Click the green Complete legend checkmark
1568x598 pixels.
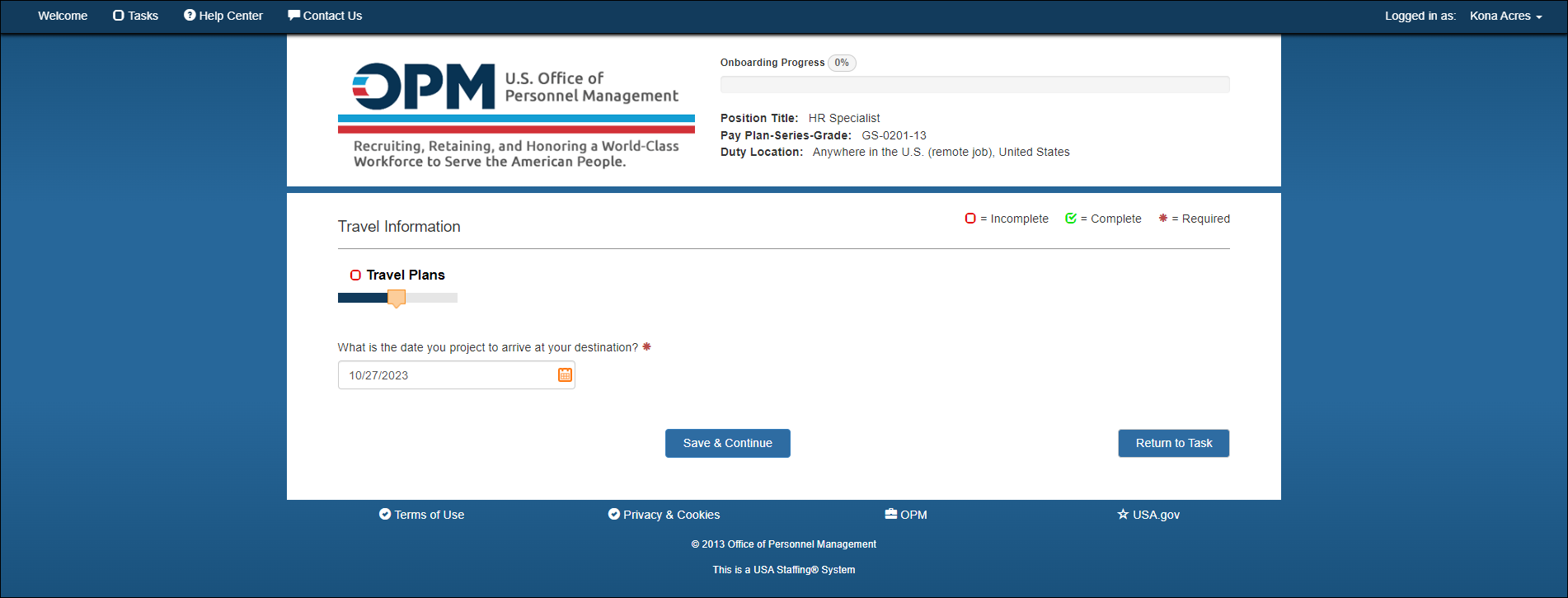(x=1071, y=219)
